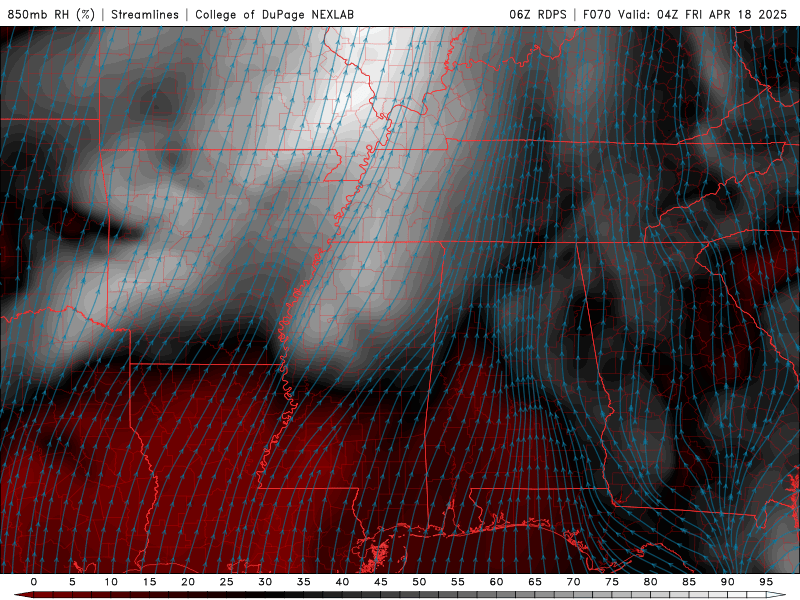The width and height of the screenshot is (800, 600).
Task: Click the '0' colorbar value
Action: click(x=34, y=582)
